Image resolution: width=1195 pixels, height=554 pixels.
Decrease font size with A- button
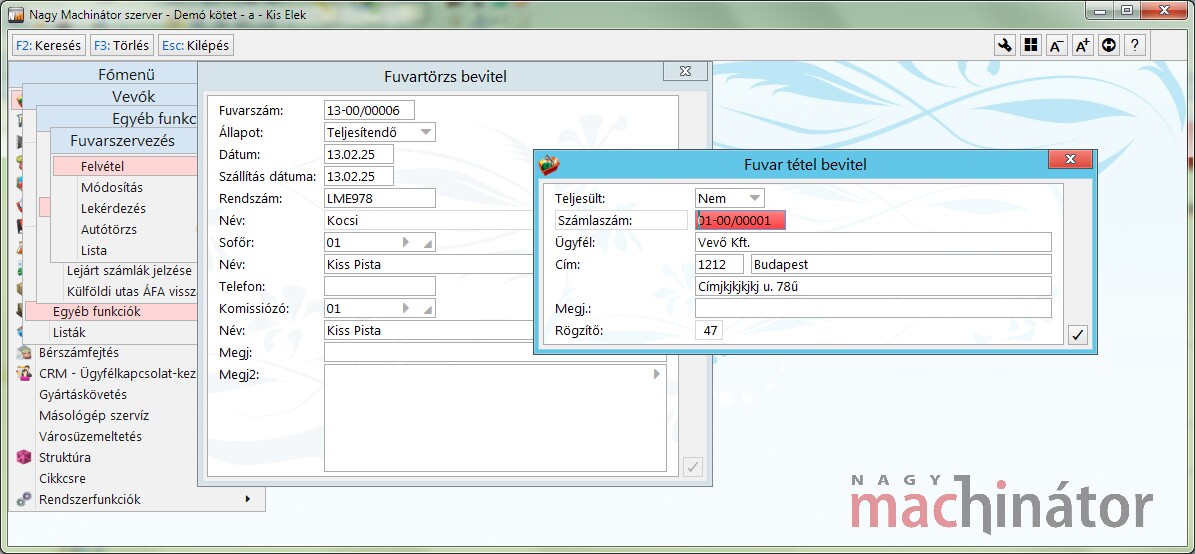(1056, 46)
